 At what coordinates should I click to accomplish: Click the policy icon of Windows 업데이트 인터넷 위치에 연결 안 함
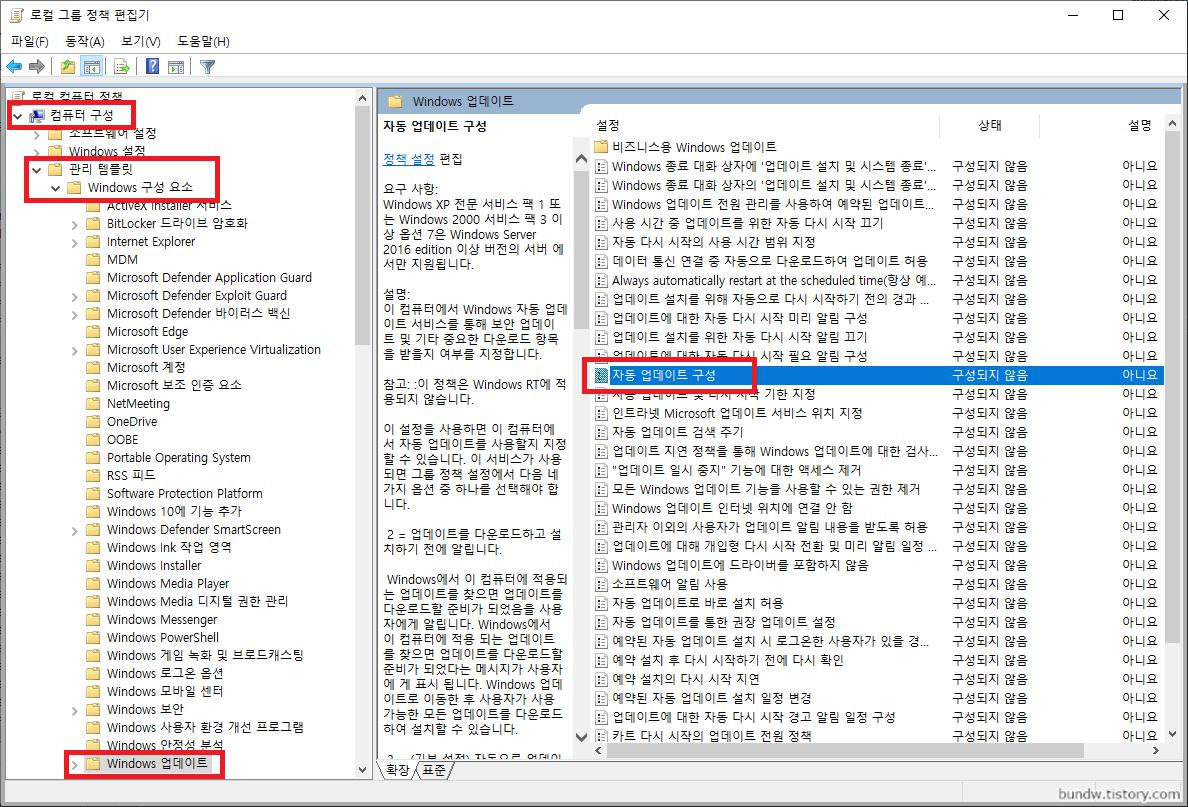(x=602, y=508)
